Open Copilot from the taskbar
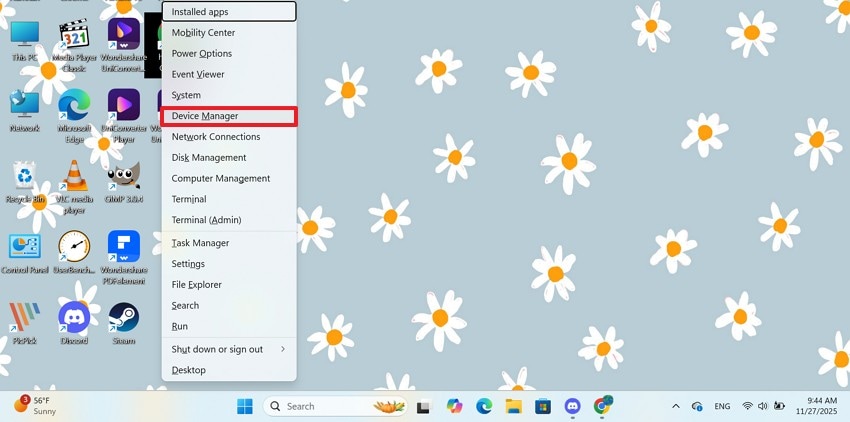Image resolution: width=850 pixels, height=422 pixels. point(454,406)
